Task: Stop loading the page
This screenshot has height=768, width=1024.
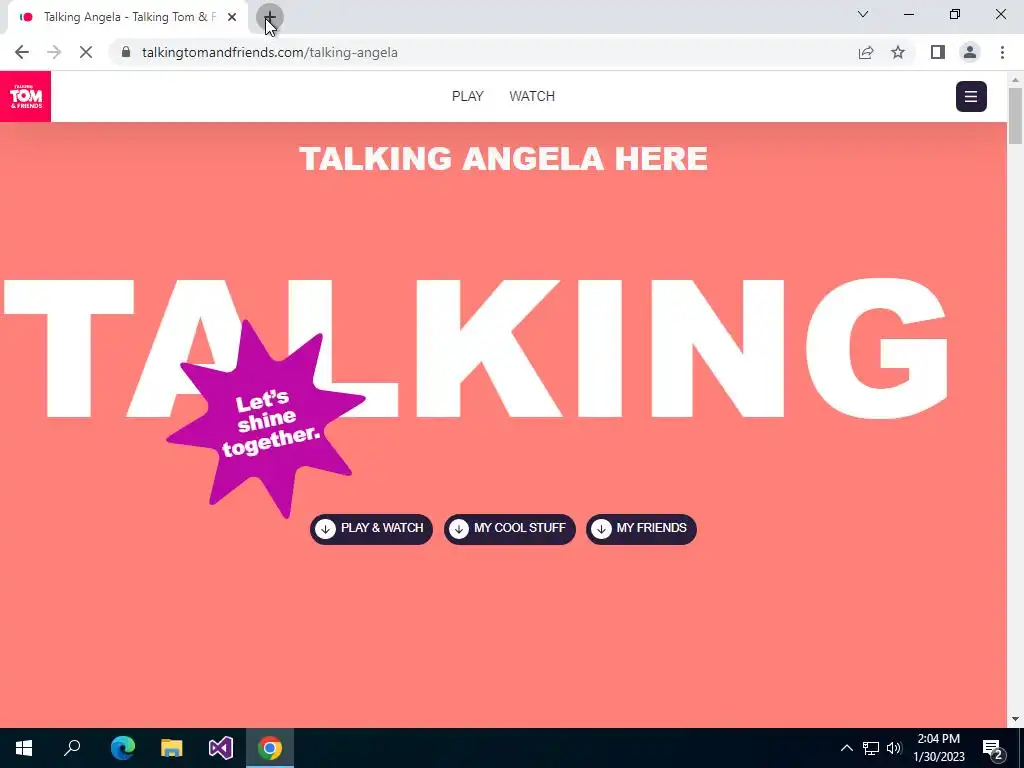Action: coord(86,52)
